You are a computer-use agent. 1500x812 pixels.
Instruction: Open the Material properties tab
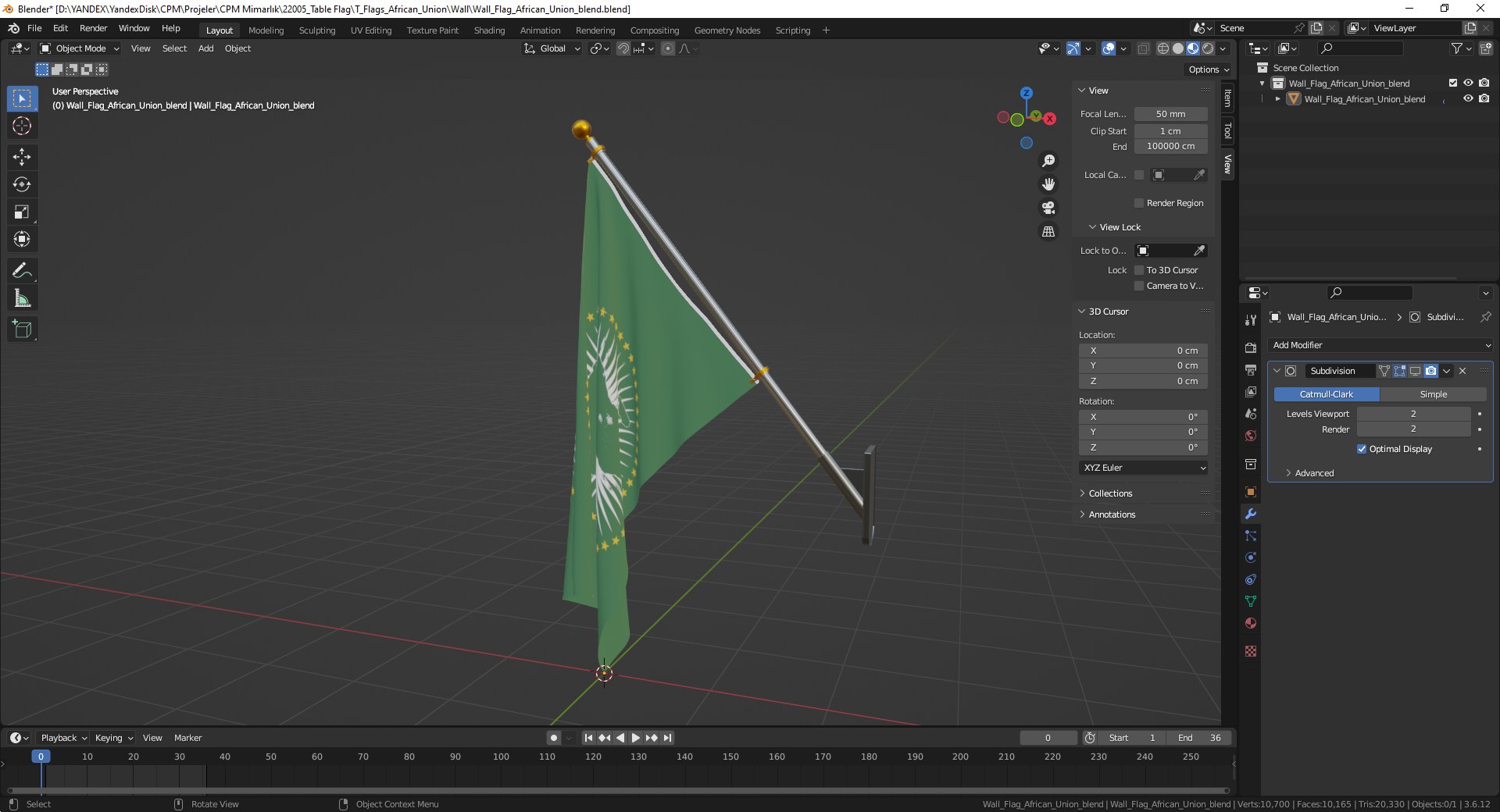click(1251, 623)
